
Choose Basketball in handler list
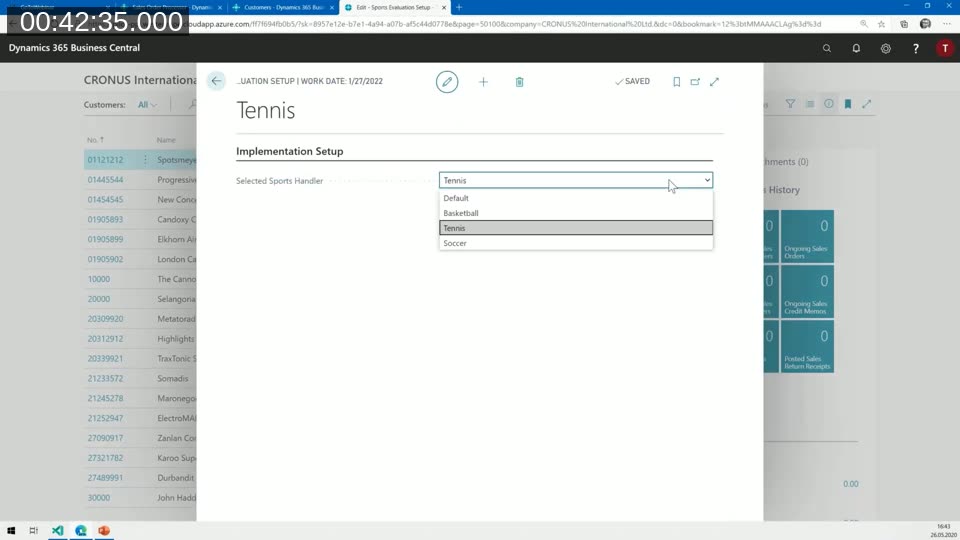pos(576,213)
